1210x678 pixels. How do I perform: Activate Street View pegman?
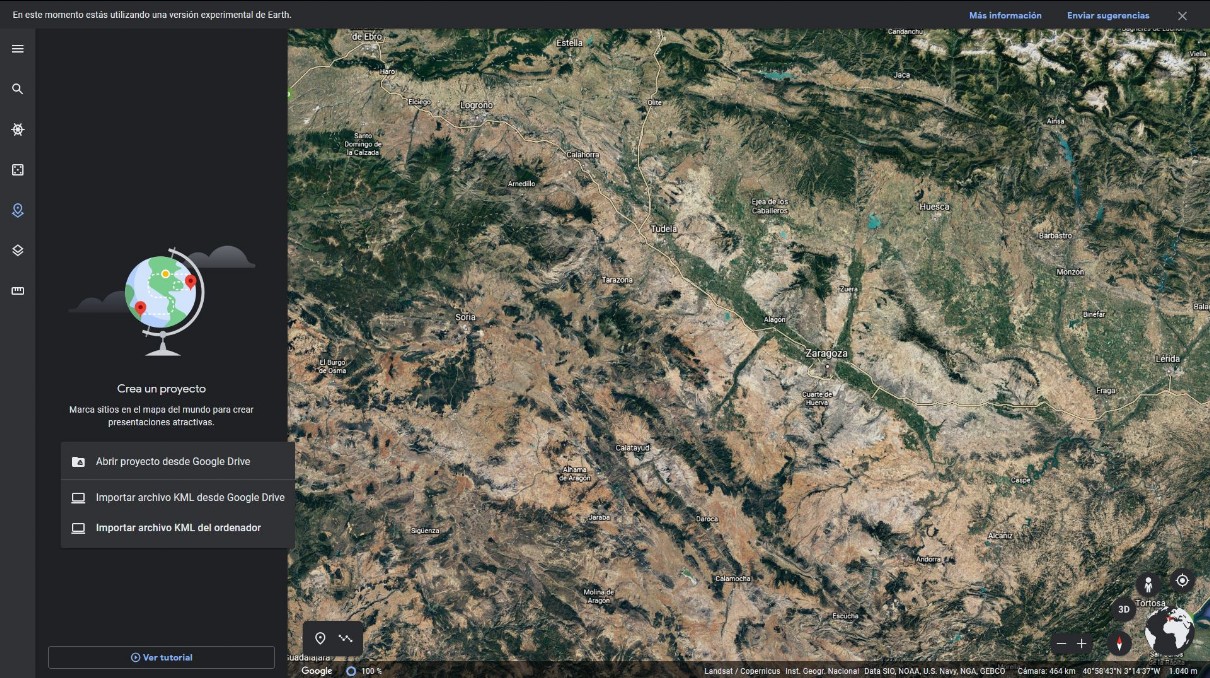(x=1149, y=584)
